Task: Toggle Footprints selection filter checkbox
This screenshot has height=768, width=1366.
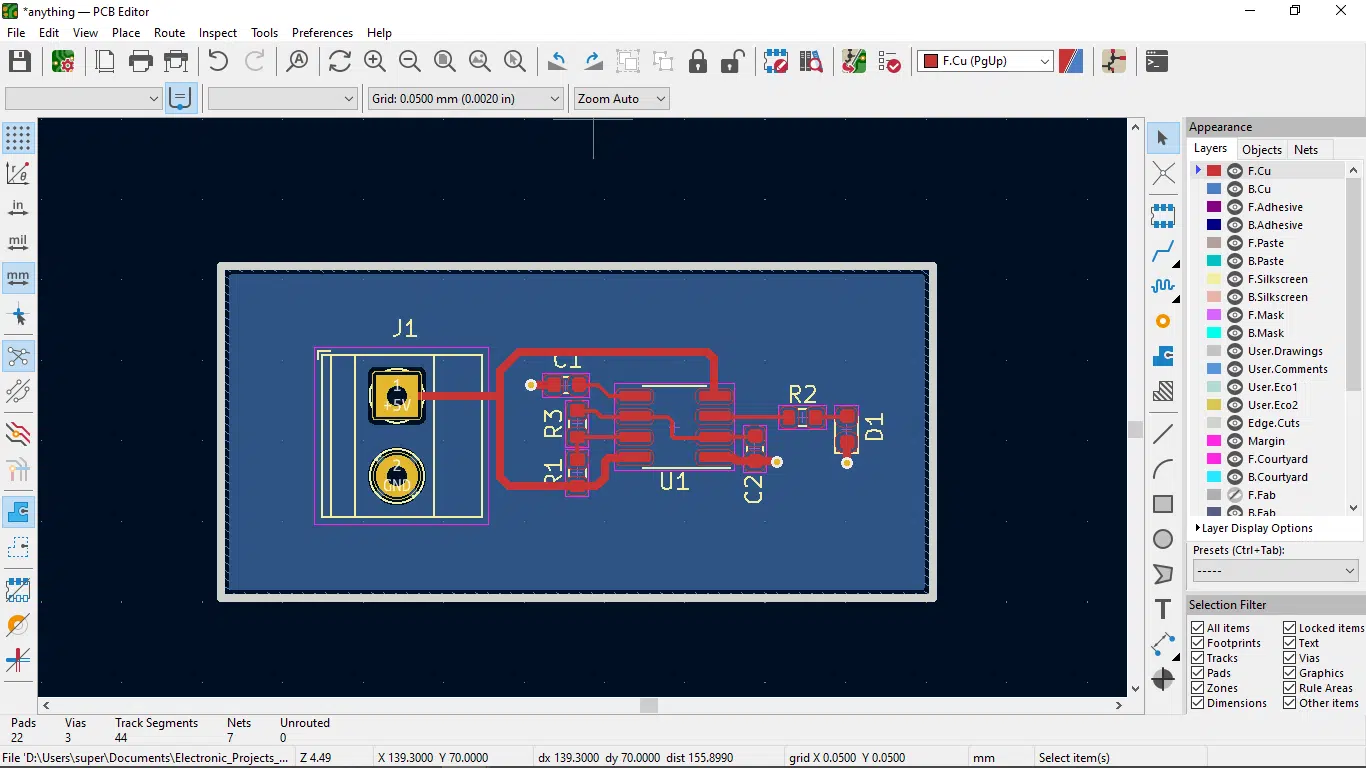Action: click(x=1197, y=643)
